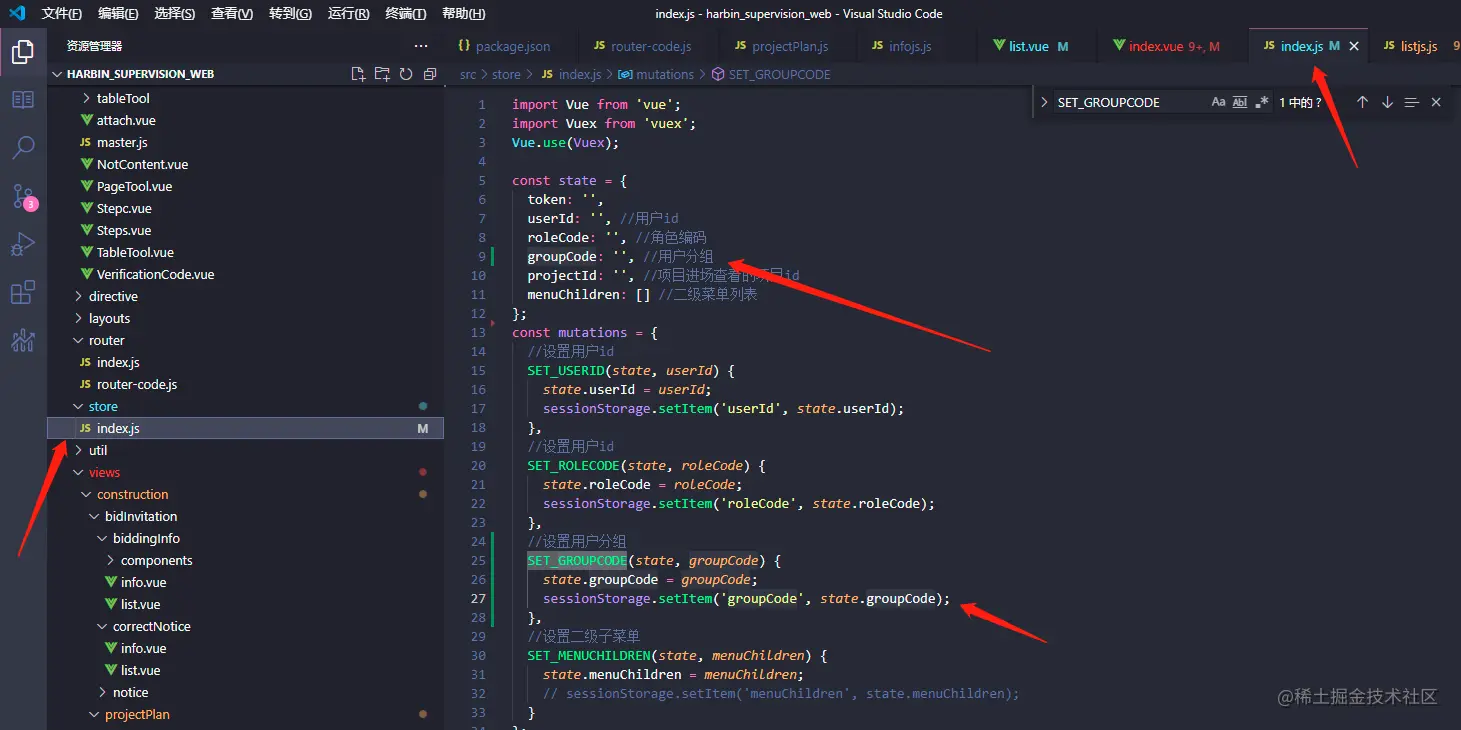The height and width of the screenshot is (730, 1461).
Task: Open the book-shaped activity bar icon
Action: pos(23,100)
